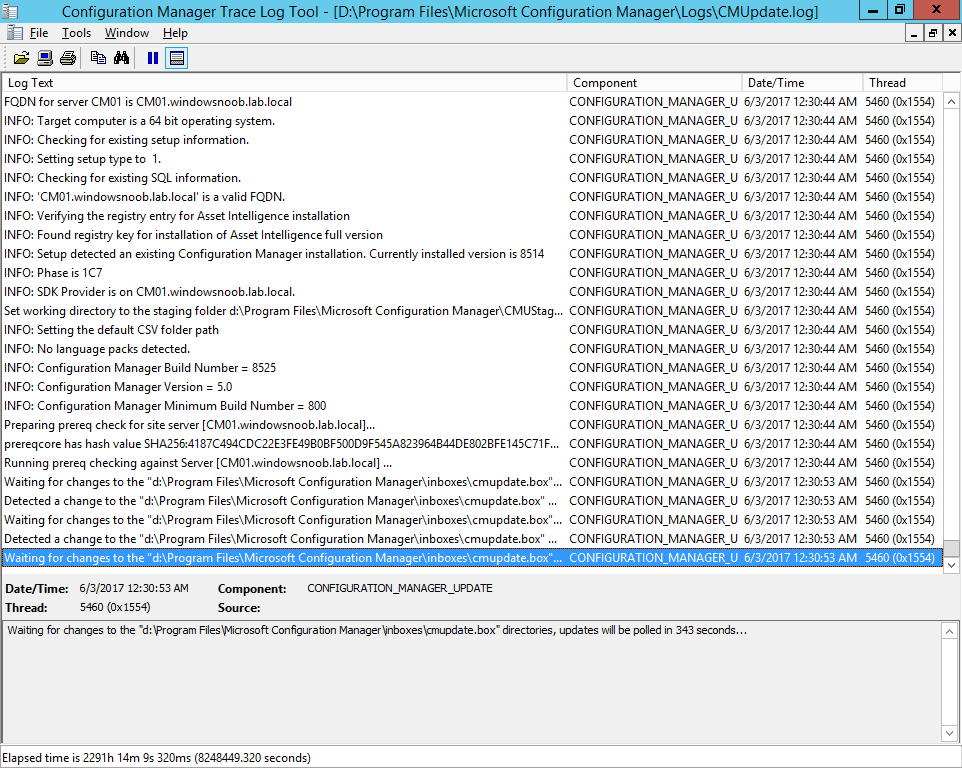Screen dimensions: 962x768
Task: Click the details pane scroll up arrow
Action: point(950,631)
